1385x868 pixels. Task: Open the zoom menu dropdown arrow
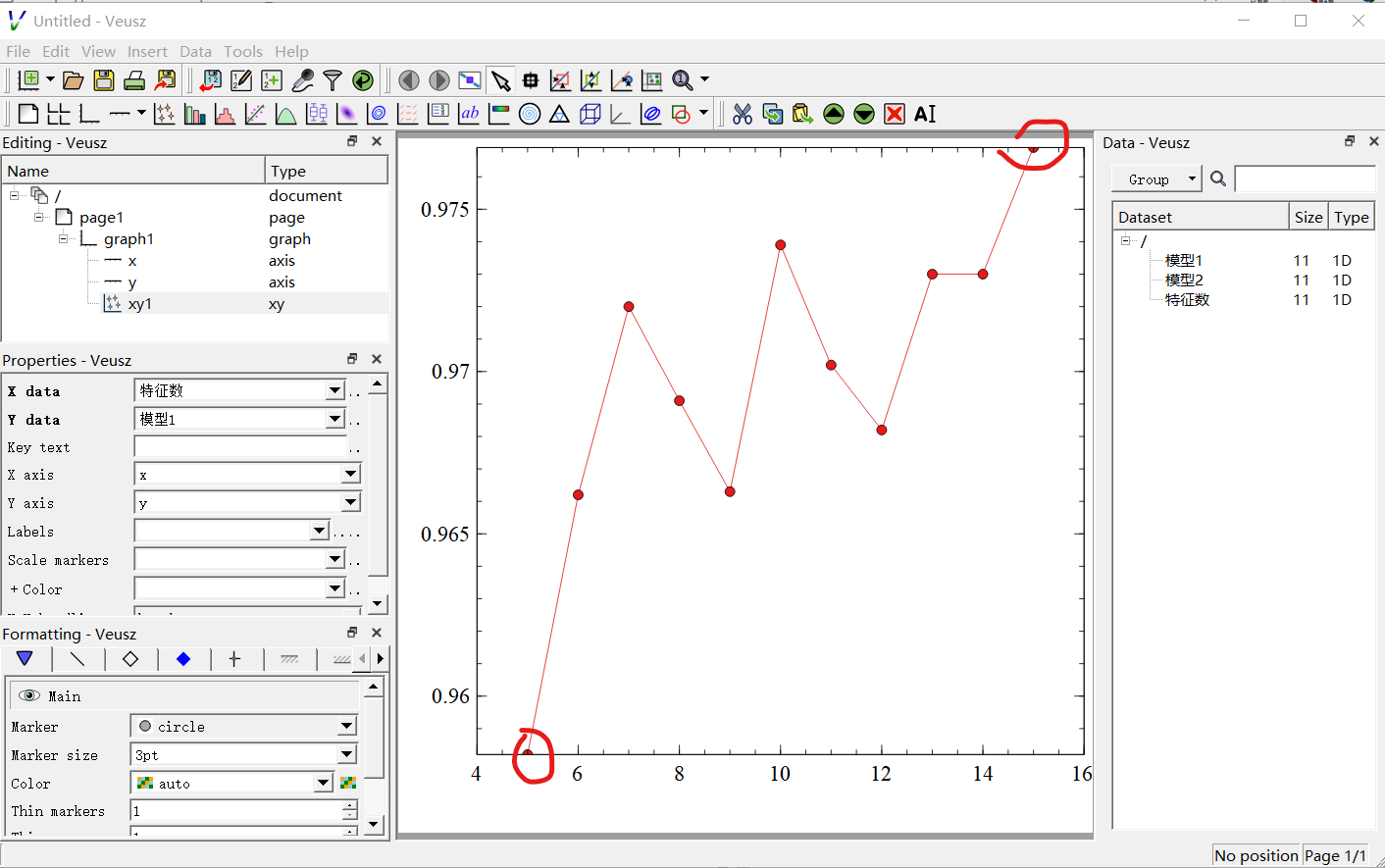coord(704,80)
